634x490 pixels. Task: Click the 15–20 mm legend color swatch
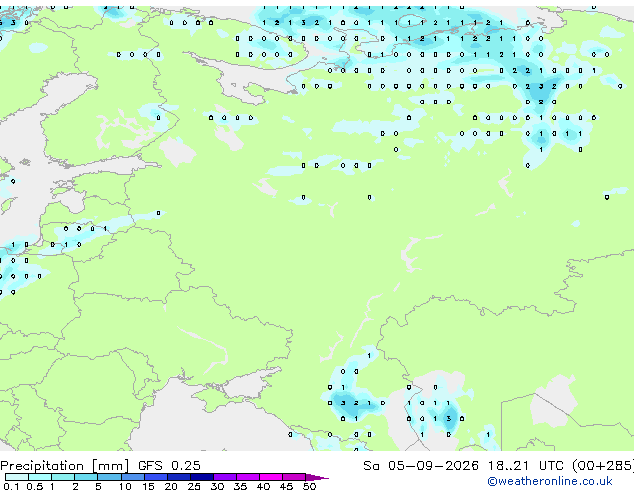pyautogui.click(x=156, y=477)
